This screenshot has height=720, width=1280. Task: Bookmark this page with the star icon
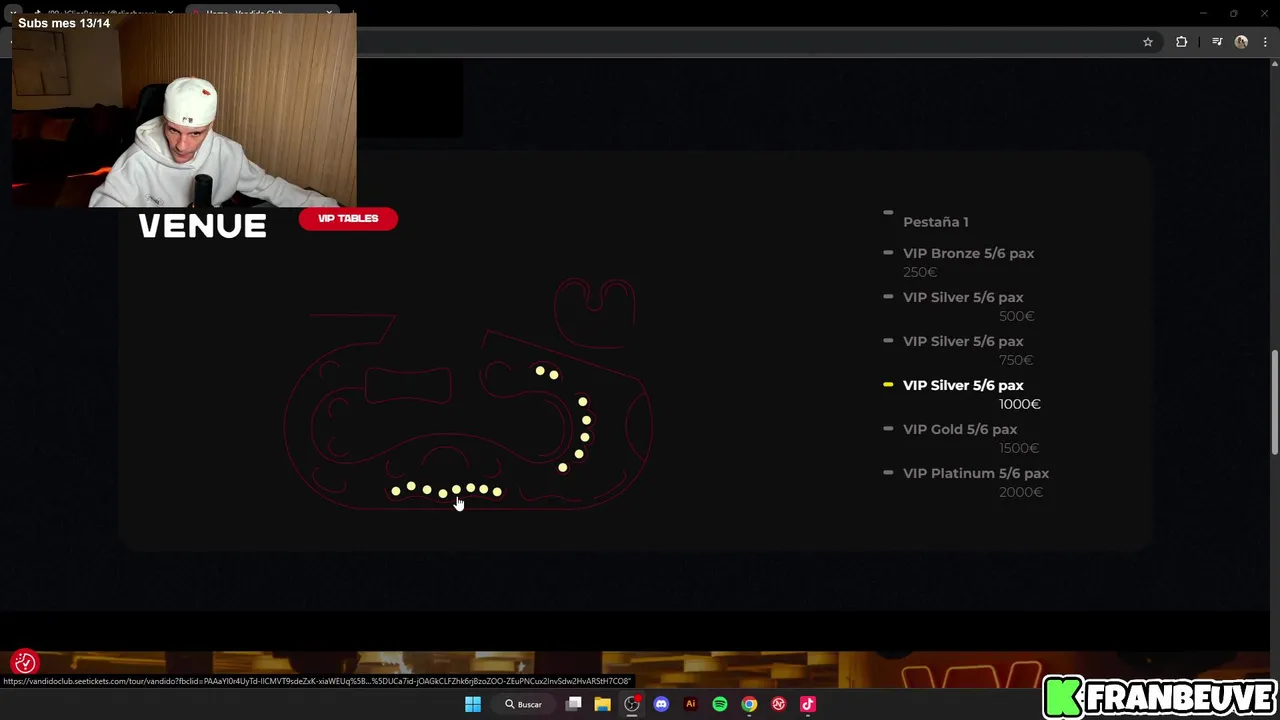(x=1148, y=42)
